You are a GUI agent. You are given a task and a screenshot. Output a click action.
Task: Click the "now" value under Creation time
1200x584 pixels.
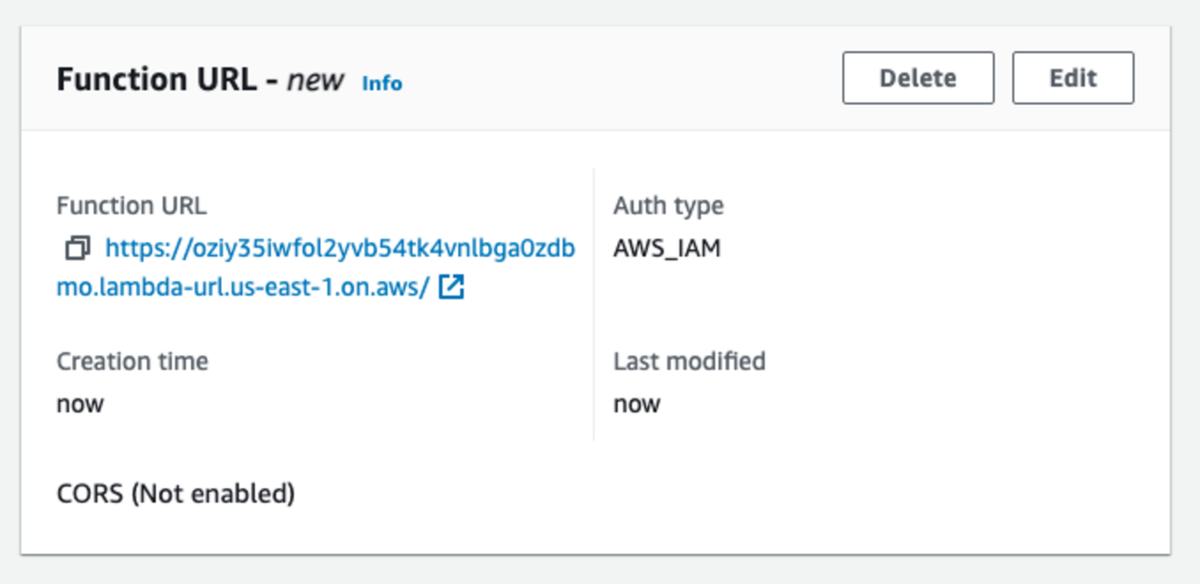pyautogui.click(x=80, y=404)
